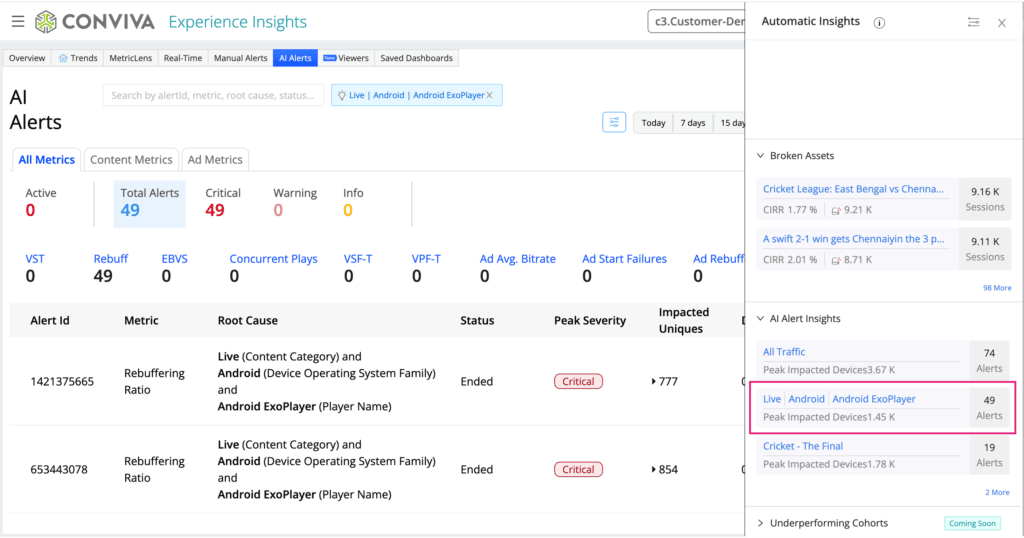The height and width of the screenshot is (538, 1024).
Task: Select the 15 days time range
Action: click(x=731, y=123)
